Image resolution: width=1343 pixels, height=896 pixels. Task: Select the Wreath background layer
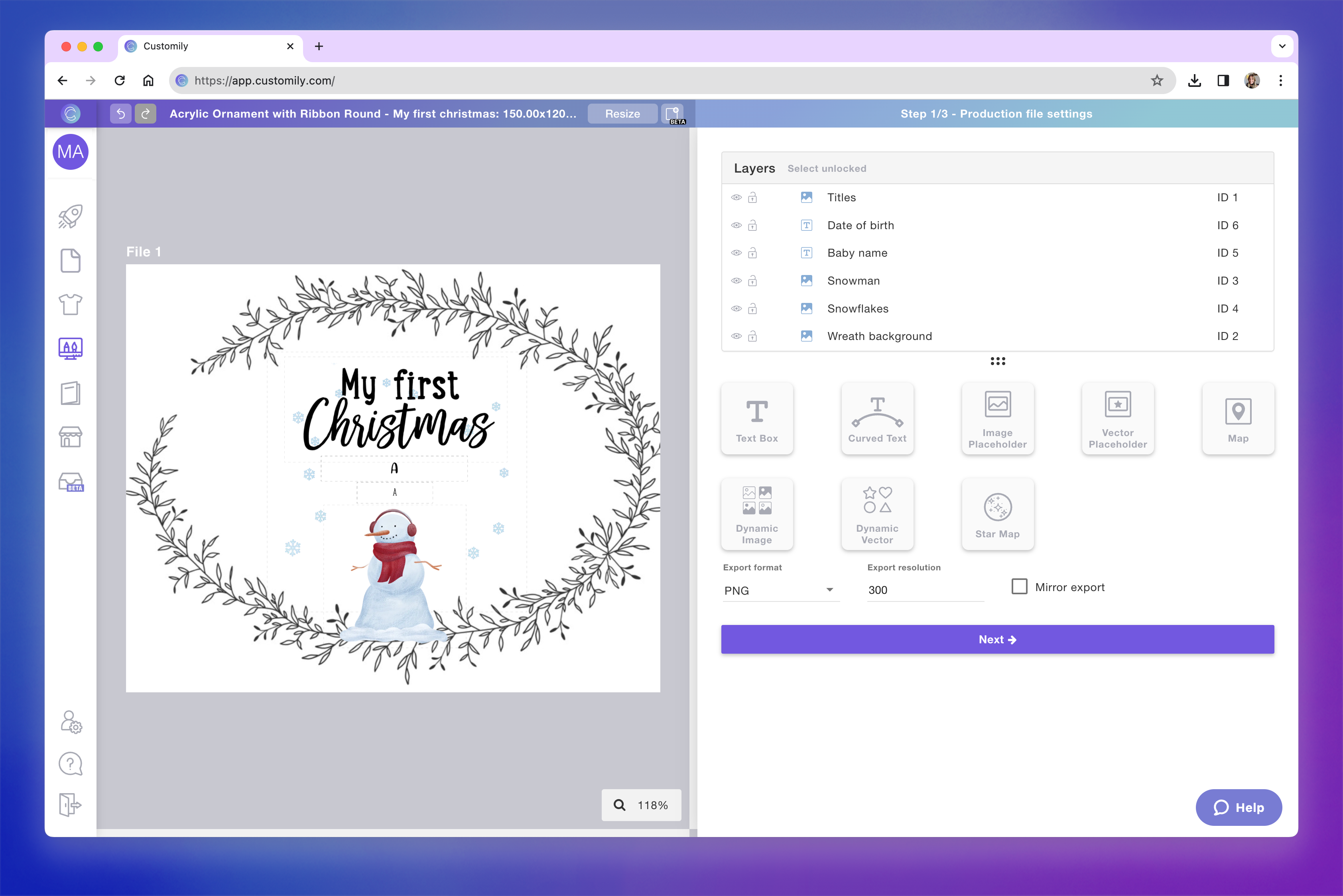point(879,336)
